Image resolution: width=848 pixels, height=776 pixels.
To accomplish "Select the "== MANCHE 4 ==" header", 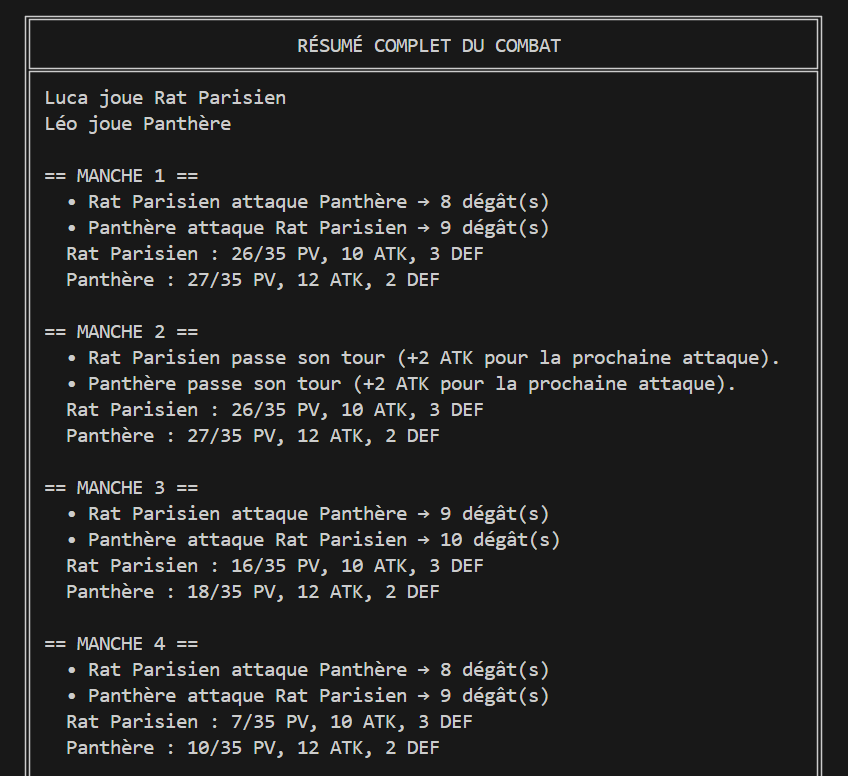I will coord(122,644).
